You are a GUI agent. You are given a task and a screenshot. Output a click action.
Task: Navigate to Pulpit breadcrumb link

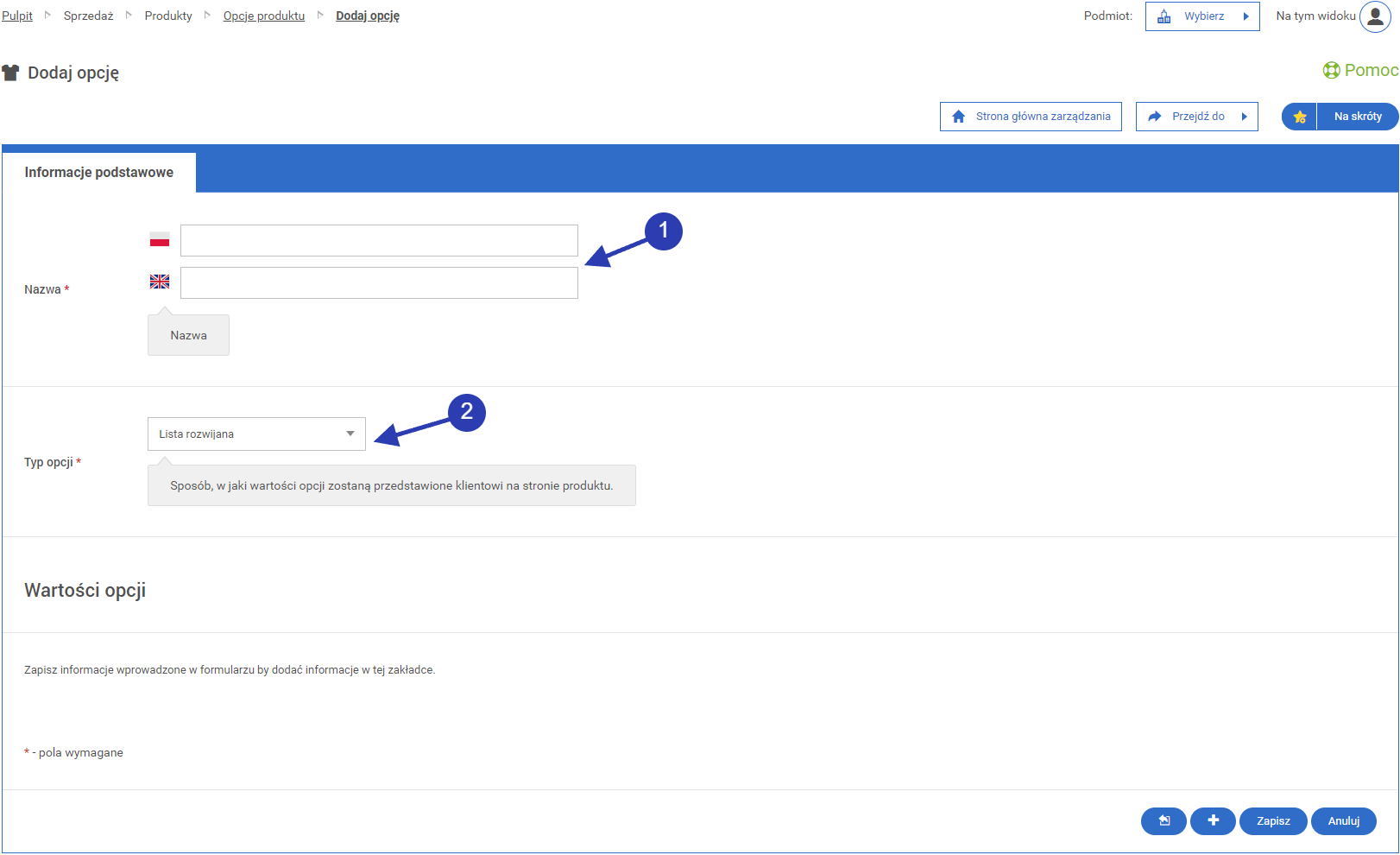17,16
